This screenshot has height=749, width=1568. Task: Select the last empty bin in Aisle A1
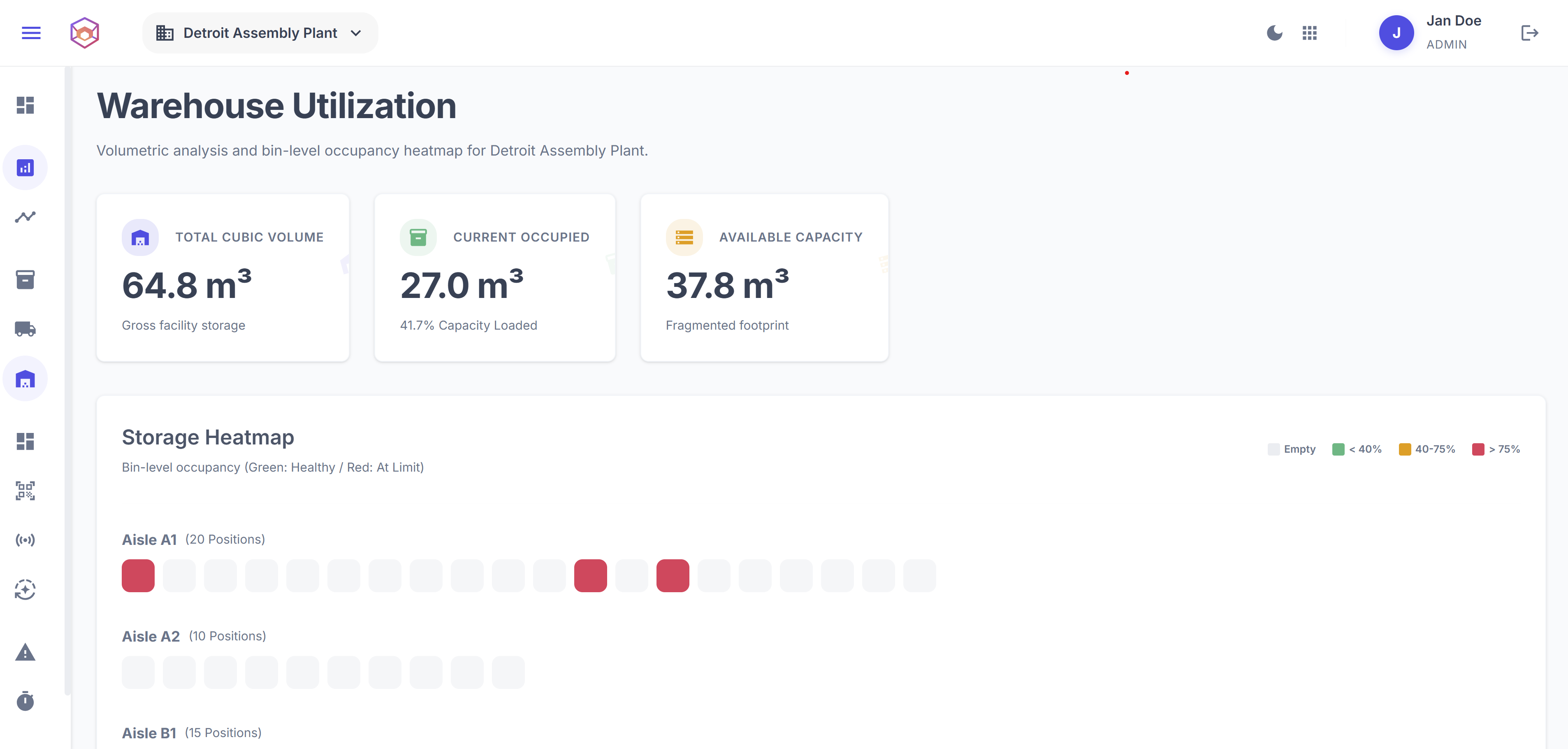pyautogui.click(x=919, y=575)
